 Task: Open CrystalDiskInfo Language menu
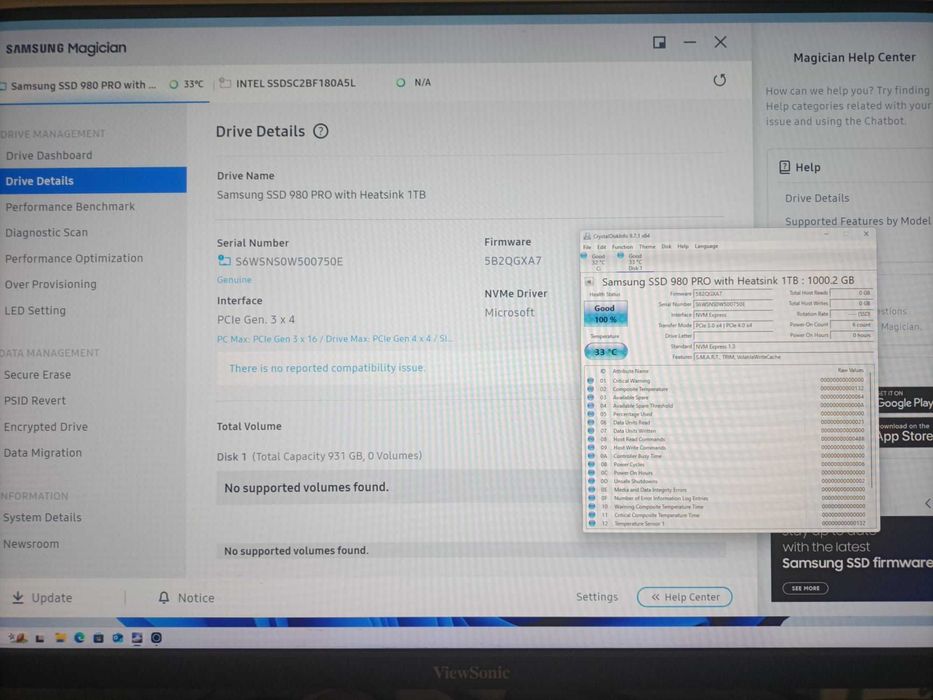(x=706, y=246)
